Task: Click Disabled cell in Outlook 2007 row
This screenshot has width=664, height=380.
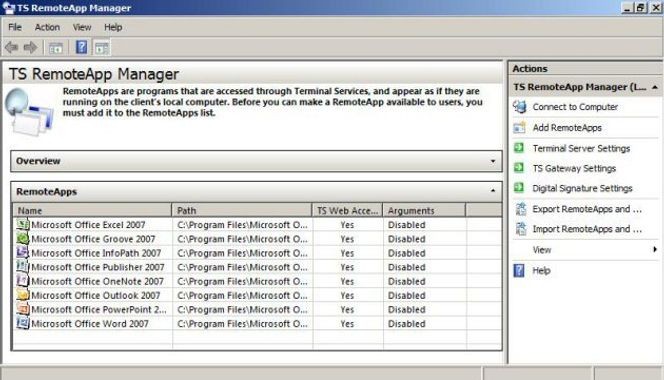Action: 407,295
